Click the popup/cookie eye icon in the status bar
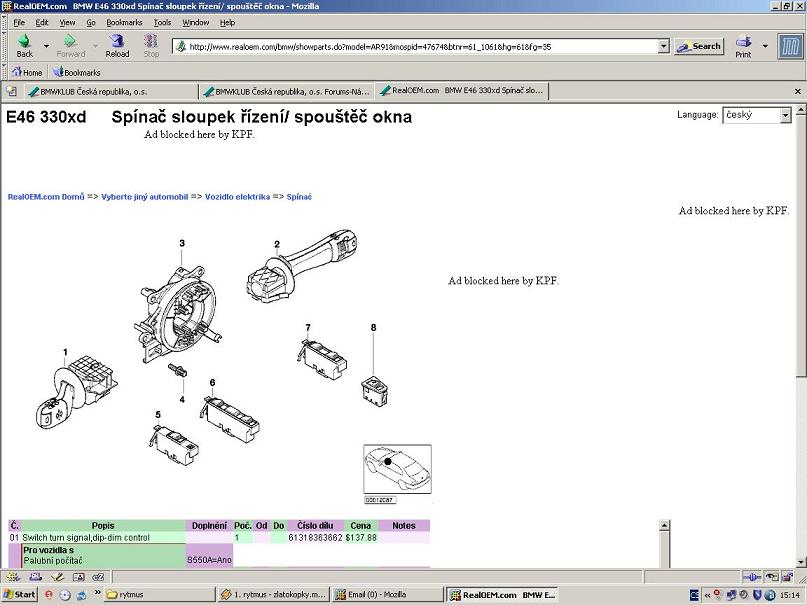Viewport: 807px width, 605px height. [771, 577]
